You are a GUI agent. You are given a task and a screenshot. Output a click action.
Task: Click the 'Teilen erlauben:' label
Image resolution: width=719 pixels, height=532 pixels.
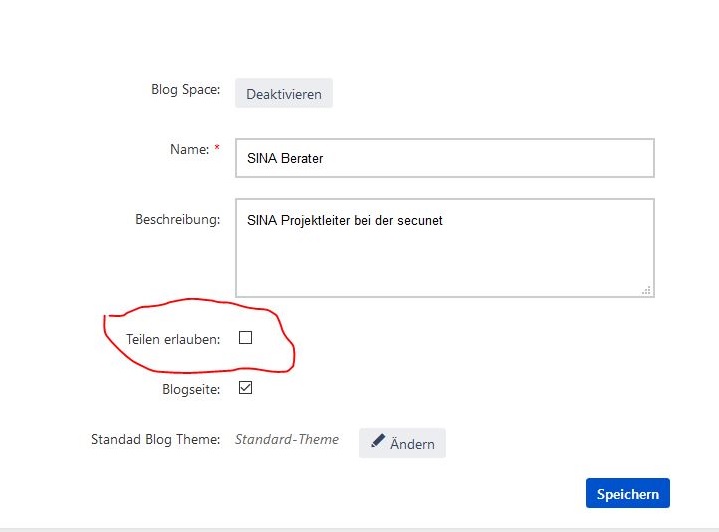click(173, 339)
